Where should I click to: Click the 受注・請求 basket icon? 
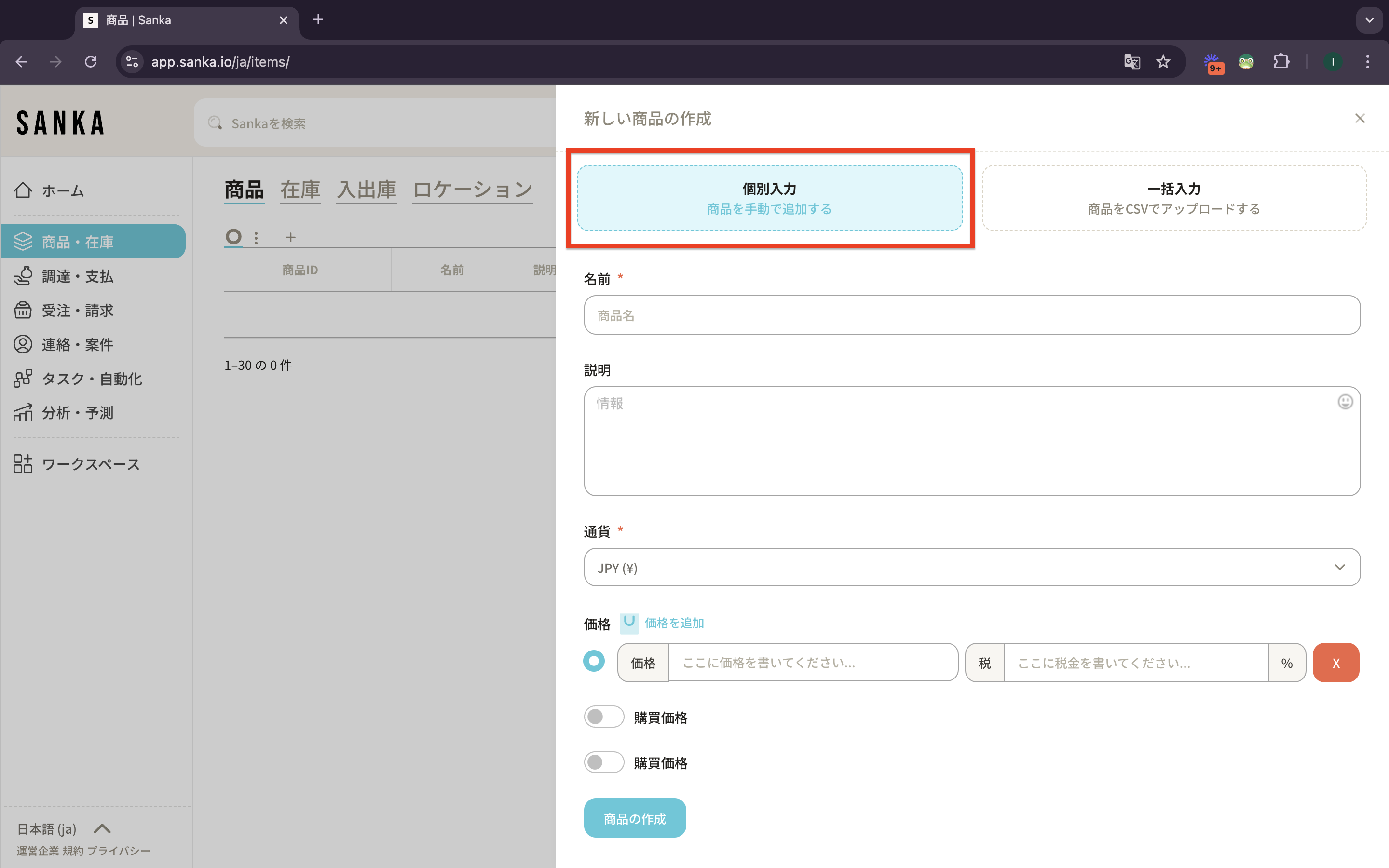[23, 310]
